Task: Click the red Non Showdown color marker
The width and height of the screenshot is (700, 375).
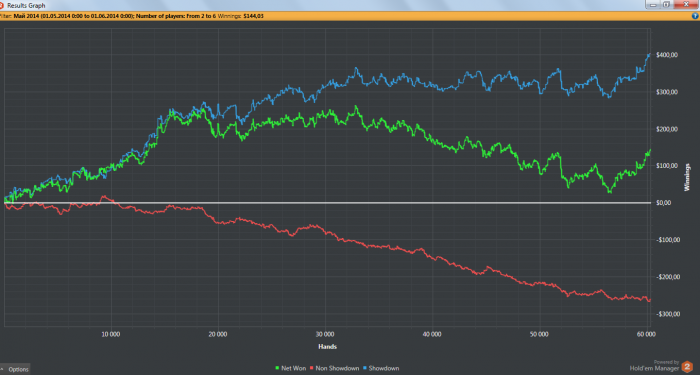Action: 312,368
